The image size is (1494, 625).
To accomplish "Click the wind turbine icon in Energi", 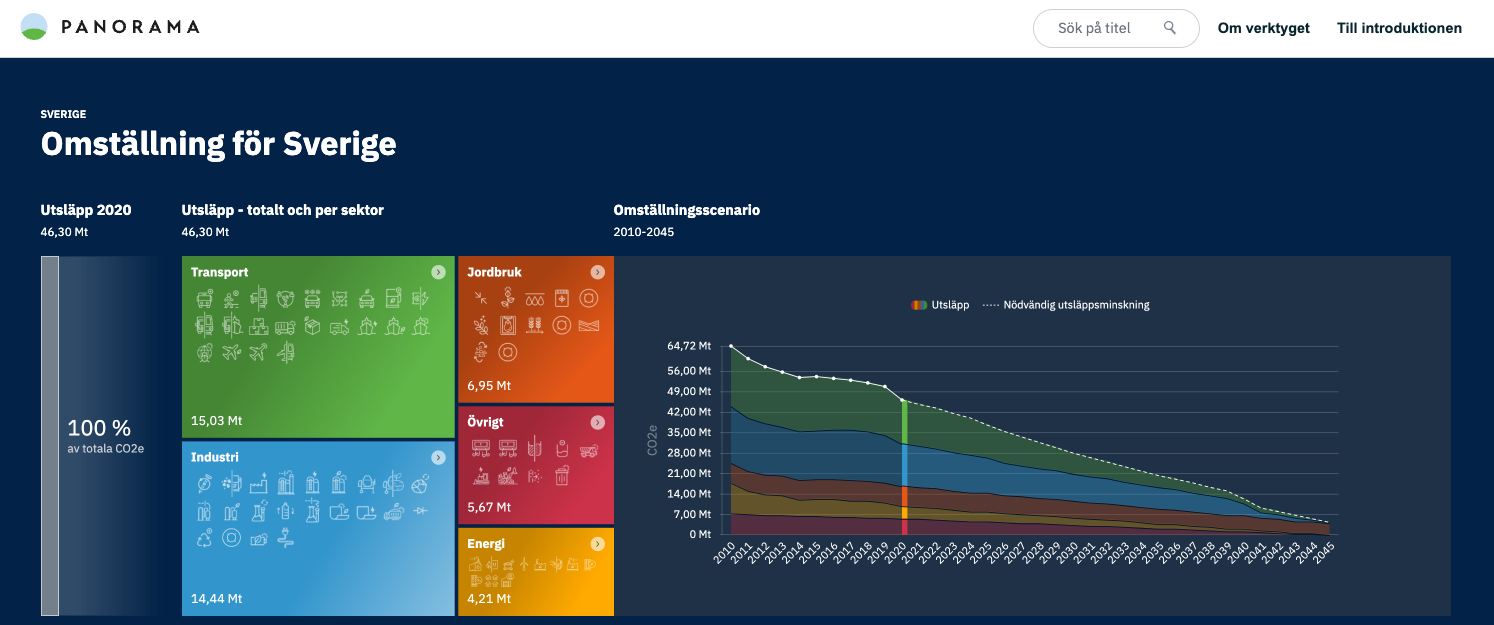I will point(524,563).
